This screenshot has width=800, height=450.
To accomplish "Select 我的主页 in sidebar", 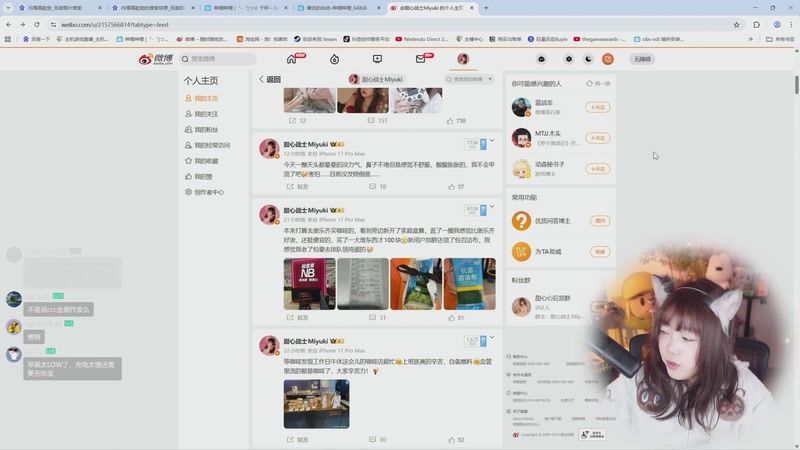I will point(202,98).
